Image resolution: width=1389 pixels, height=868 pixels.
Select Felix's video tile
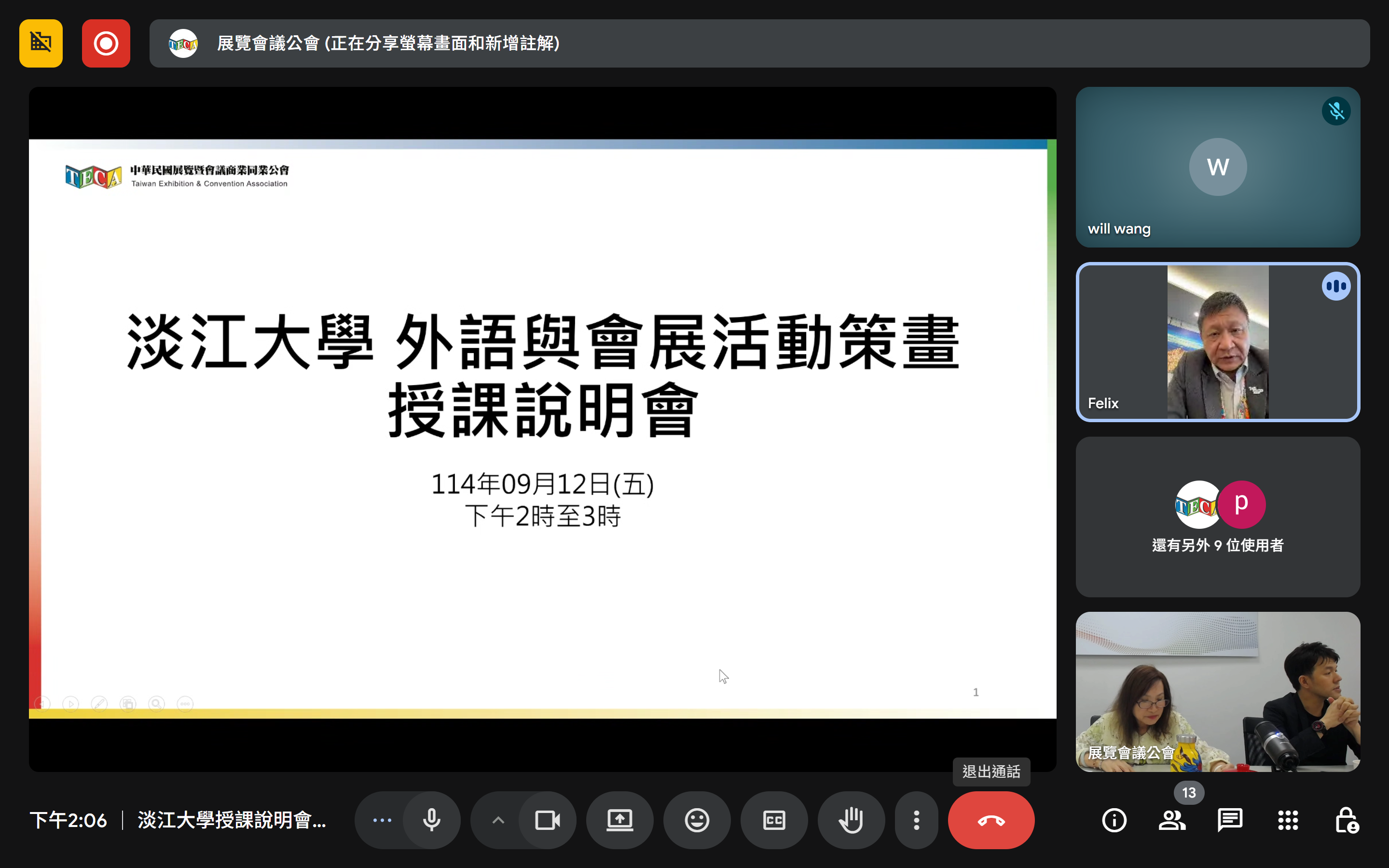coord(1217,342)
